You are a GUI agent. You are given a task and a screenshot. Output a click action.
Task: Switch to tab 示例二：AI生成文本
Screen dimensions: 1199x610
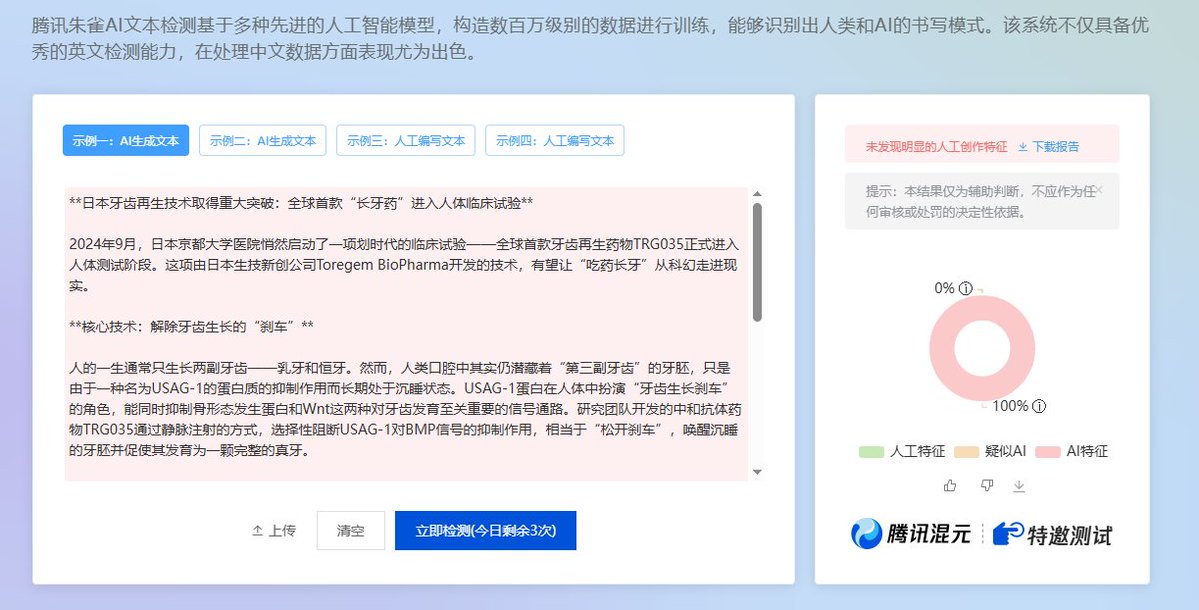pyautogui.click(x=263, y=140)
